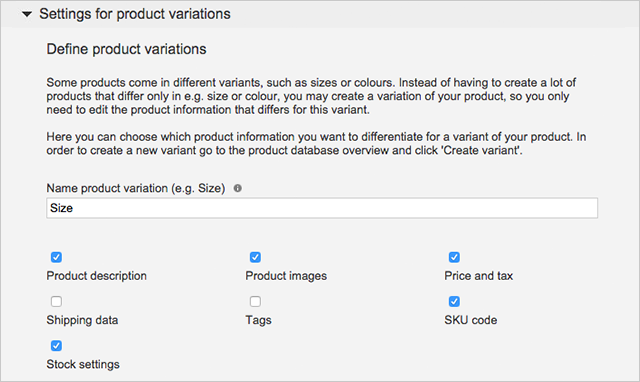640x382 pixels.
Task: Click the Product images label text
Action: coord(286,276)
